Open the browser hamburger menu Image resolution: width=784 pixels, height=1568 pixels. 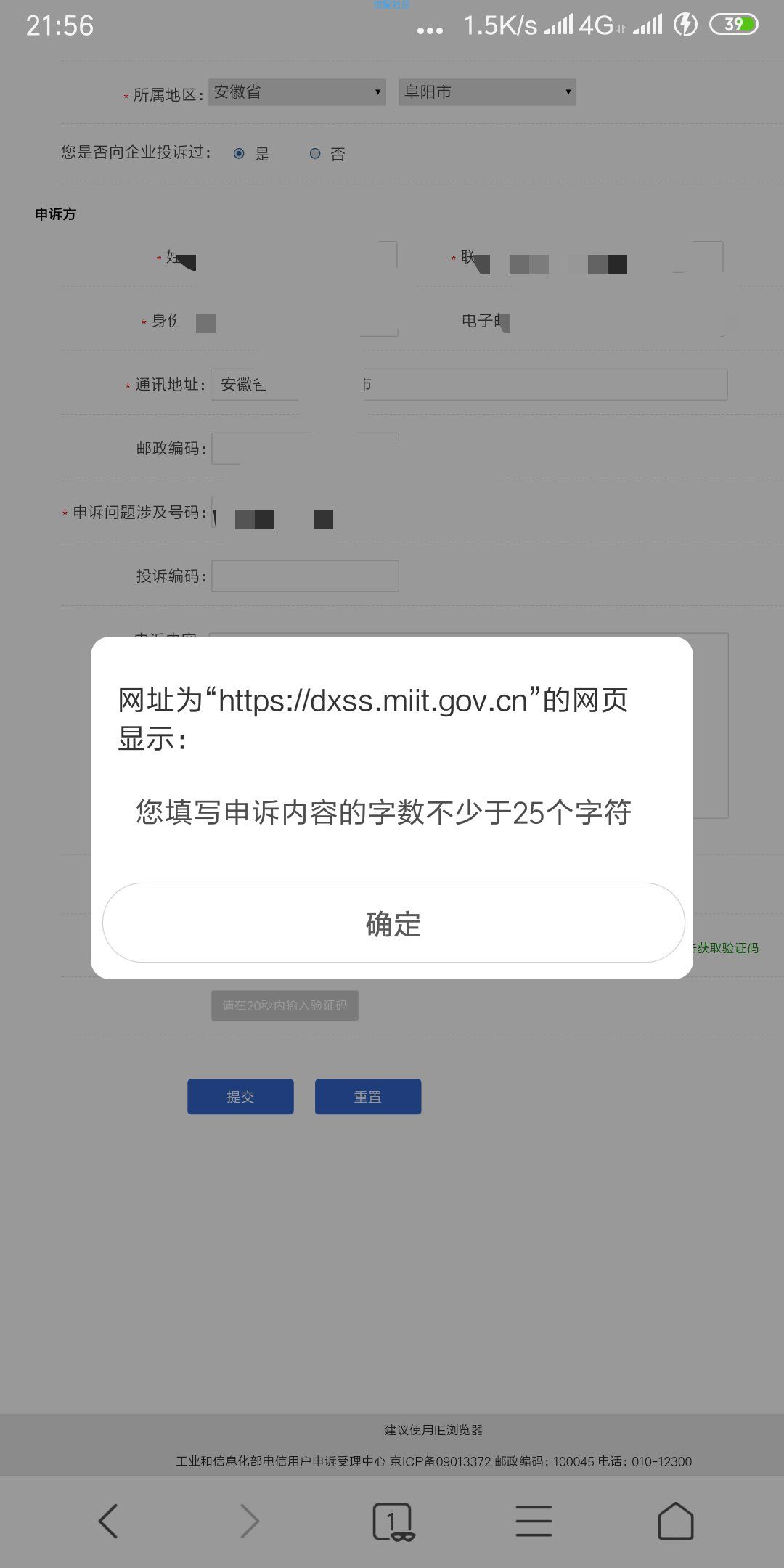coord(534,1521)
